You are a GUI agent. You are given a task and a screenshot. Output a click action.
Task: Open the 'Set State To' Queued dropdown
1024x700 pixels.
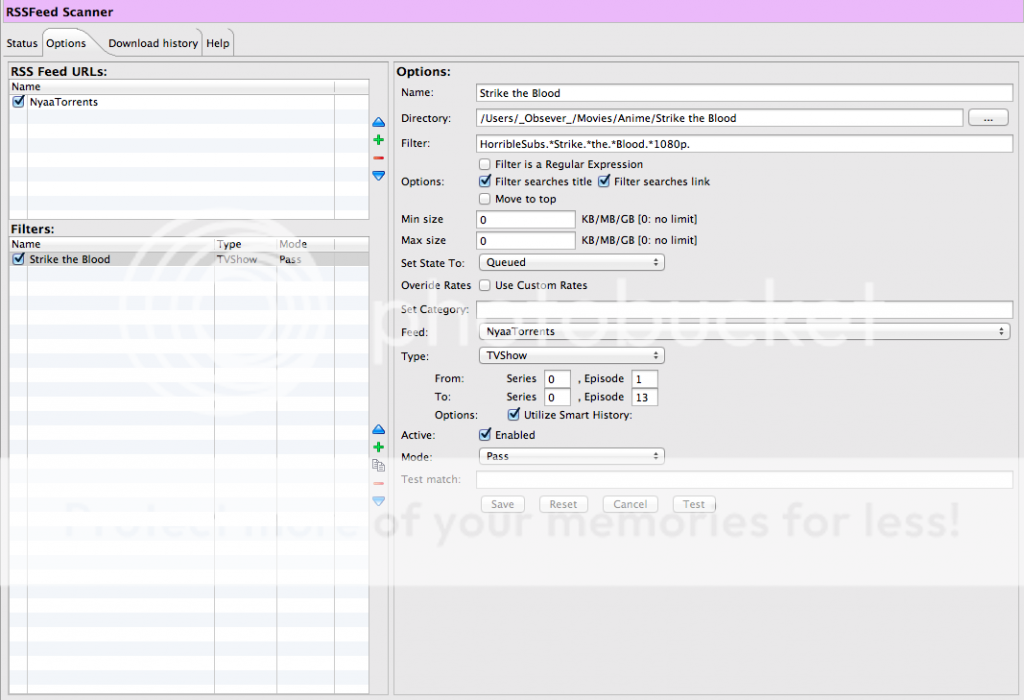[x=571, y=262]
